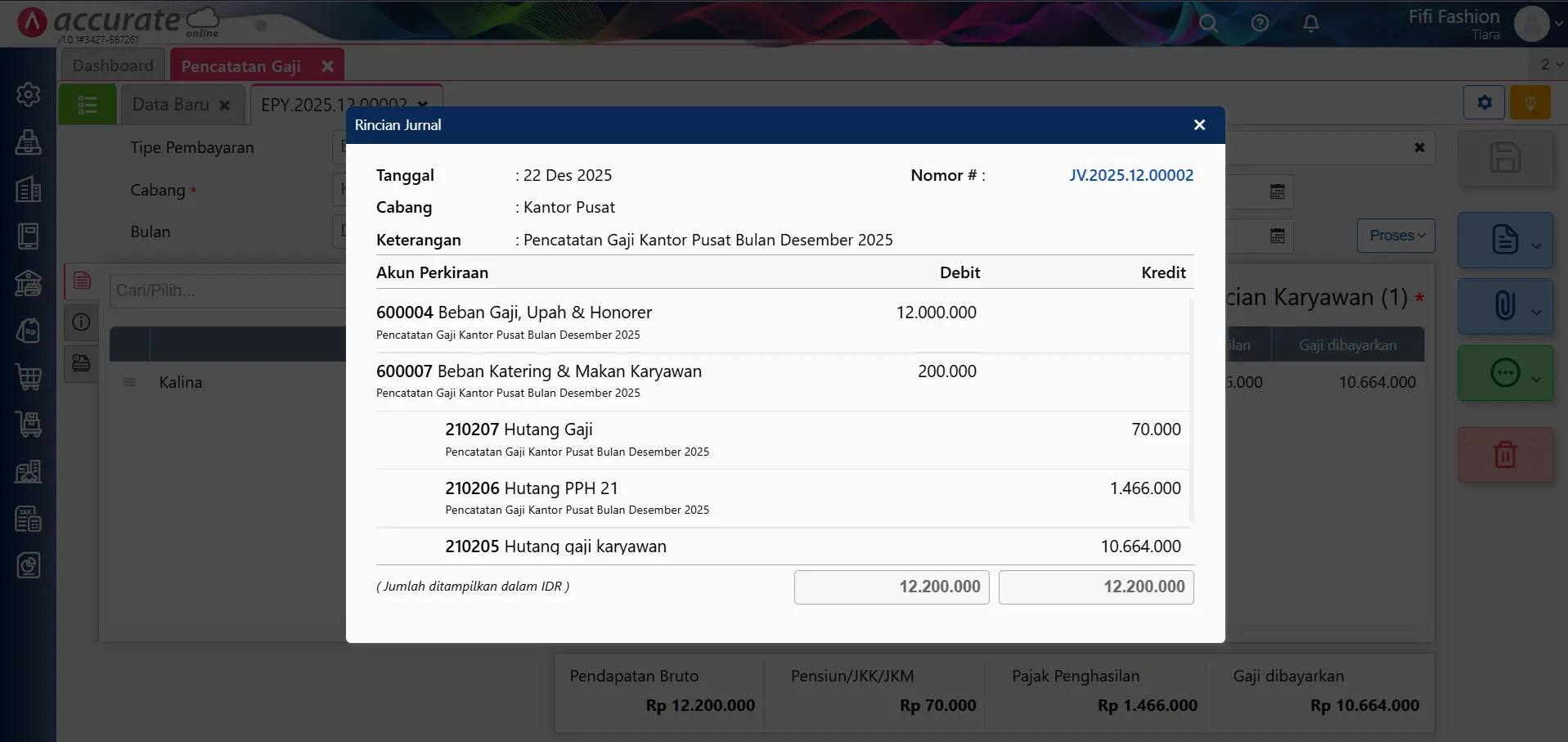Select the Kalina employee row
The width and height of the screenshot is (1568, 742).
[x=181, y=382]
